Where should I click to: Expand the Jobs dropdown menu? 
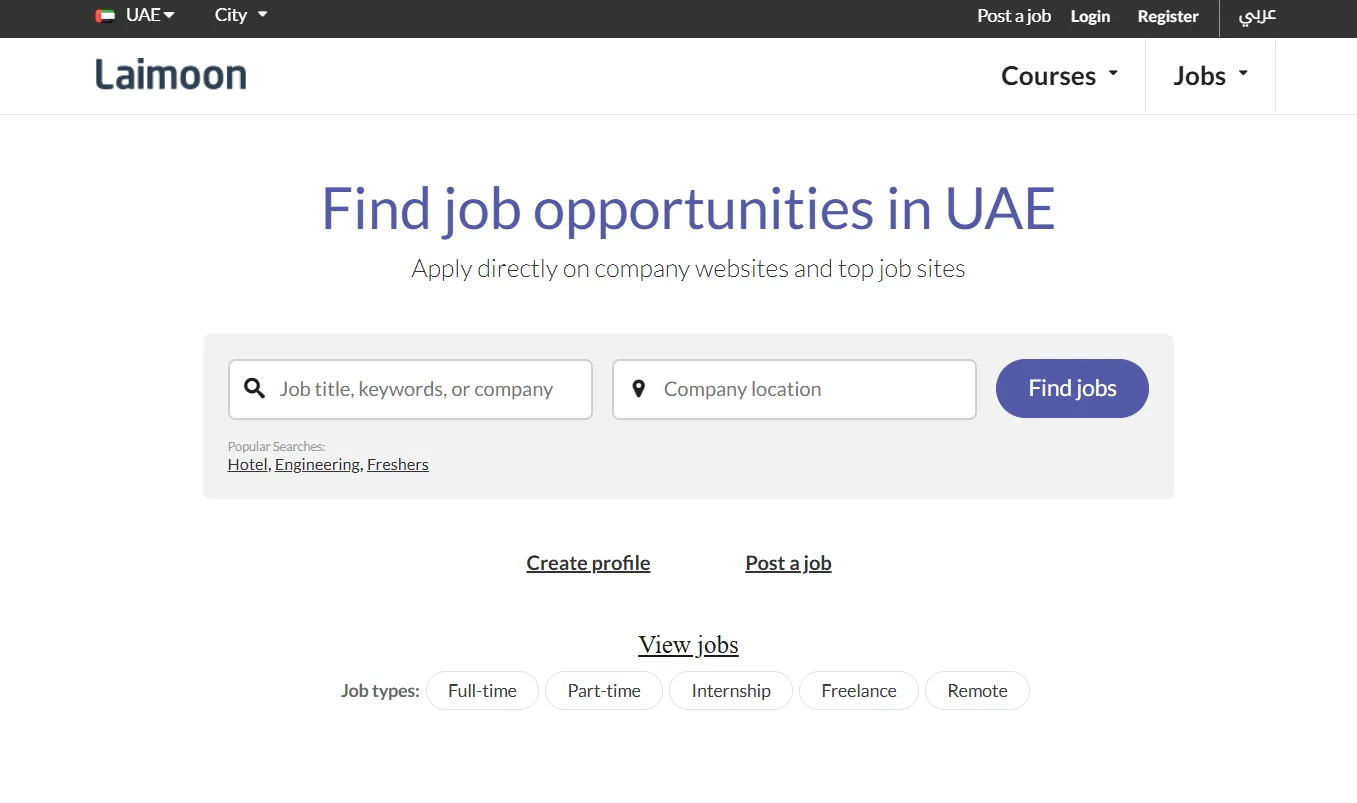click(x=1210, y=75)
